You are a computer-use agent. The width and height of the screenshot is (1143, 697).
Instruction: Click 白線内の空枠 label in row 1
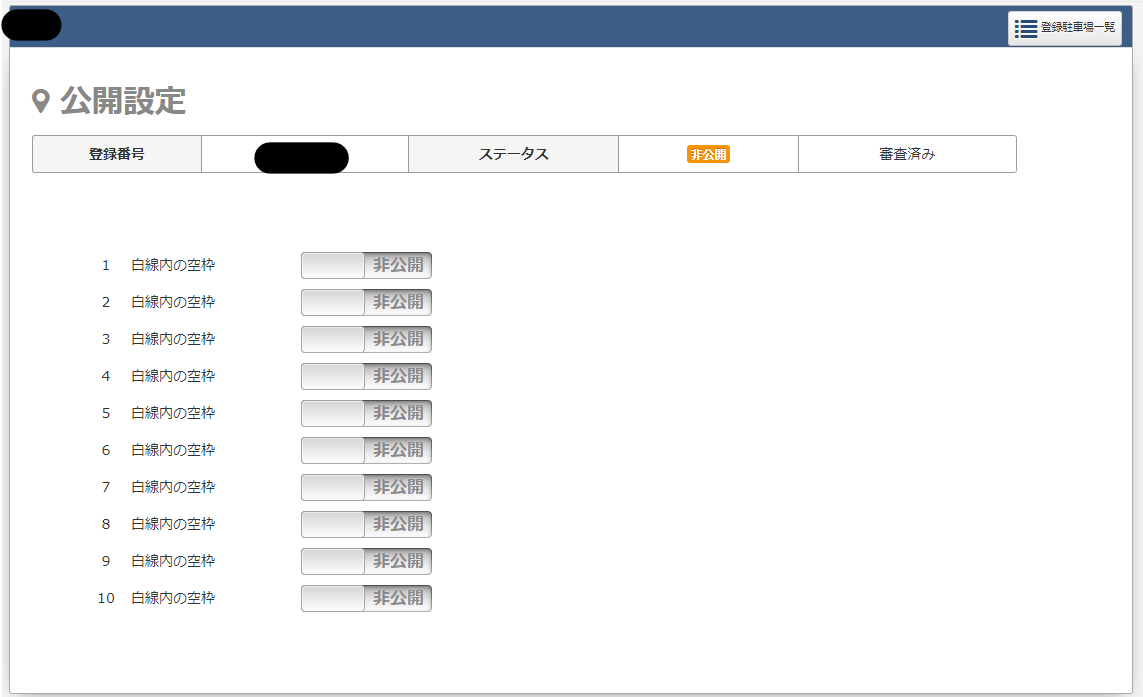173,265
